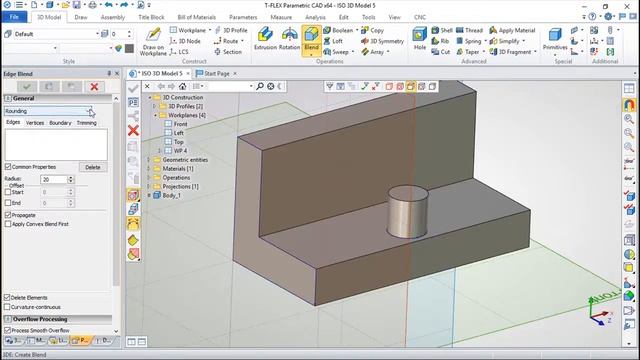Click the home icon in model tree toolbar

pos(182,86)
